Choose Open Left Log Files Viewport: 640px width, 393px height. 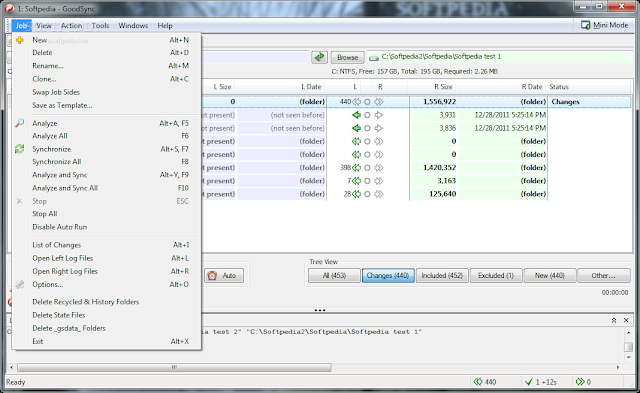(x=107, y=258)
